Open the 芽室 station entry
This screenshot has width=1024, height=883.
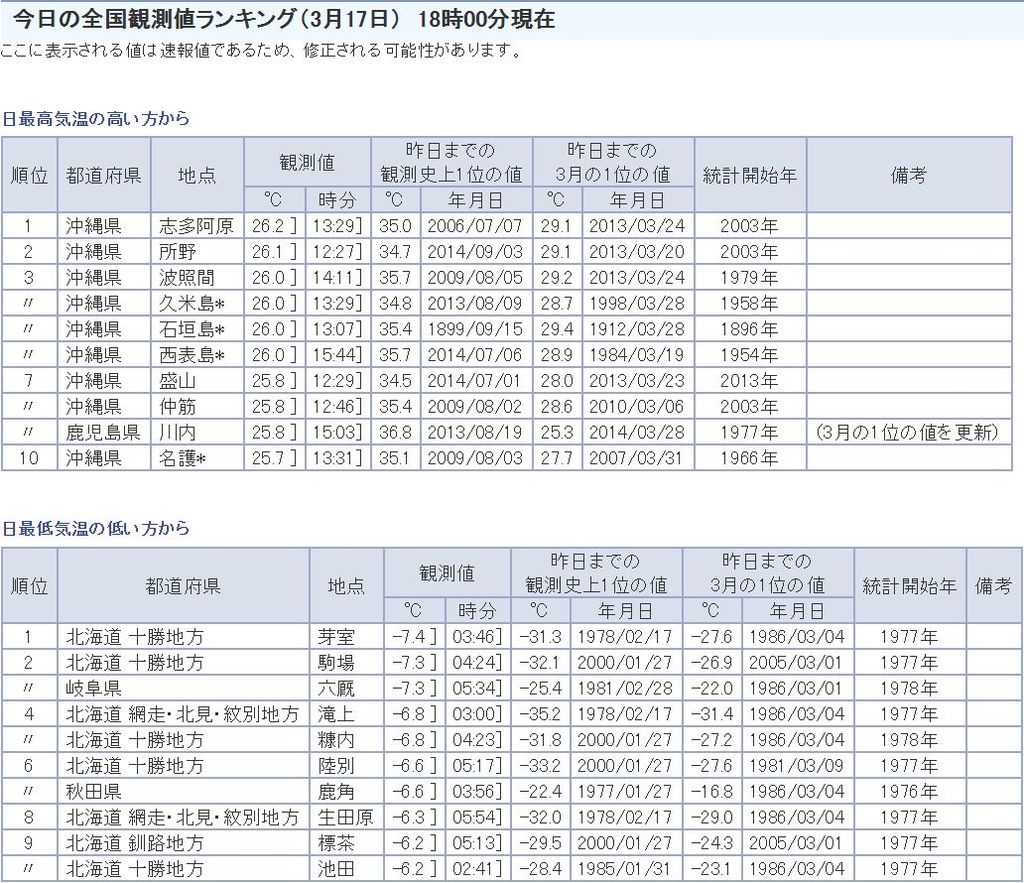tap(334, 636)
